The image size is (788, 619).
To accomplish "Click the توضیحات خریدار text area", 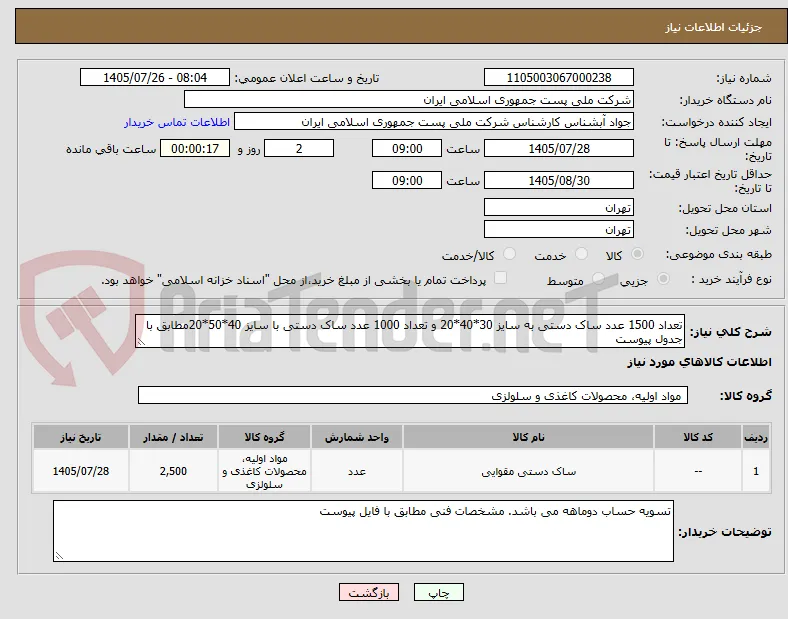I will (x=363, y=531).
